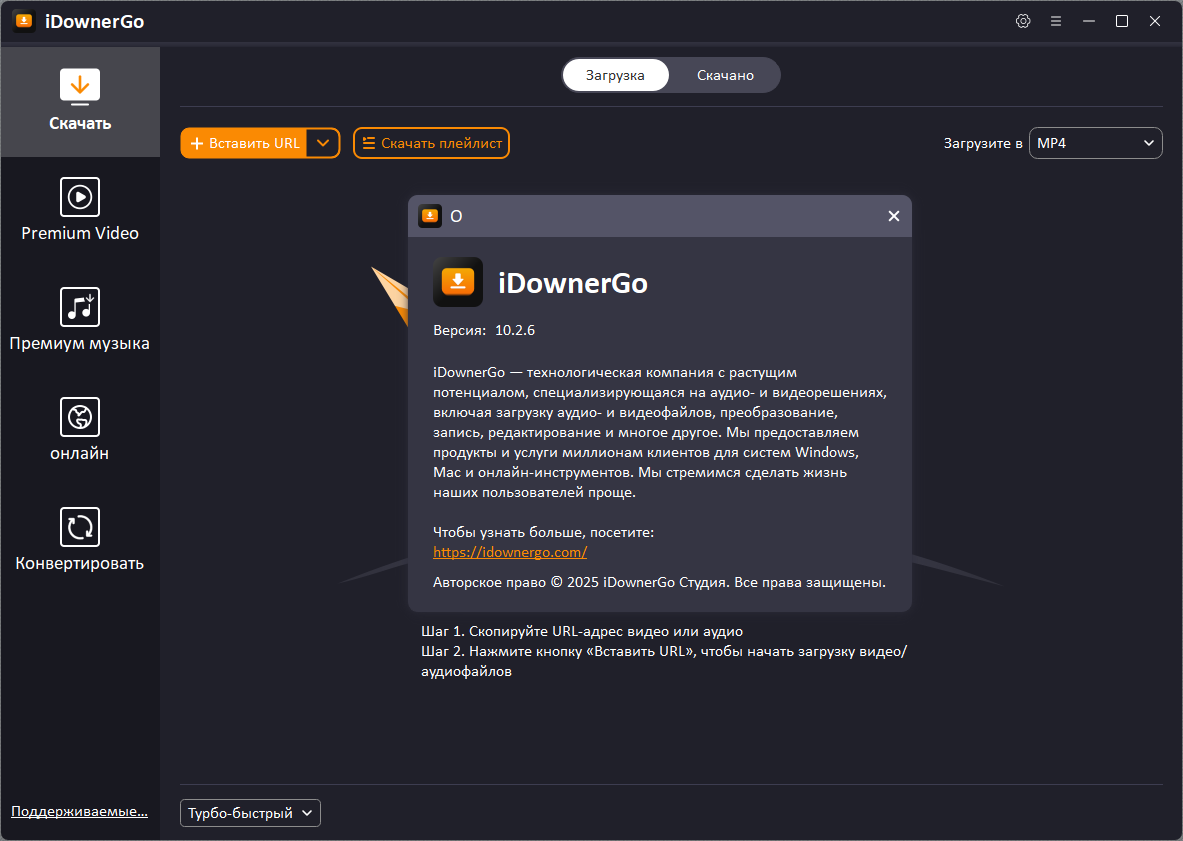Click the small icon in the about dialog header

430,216
